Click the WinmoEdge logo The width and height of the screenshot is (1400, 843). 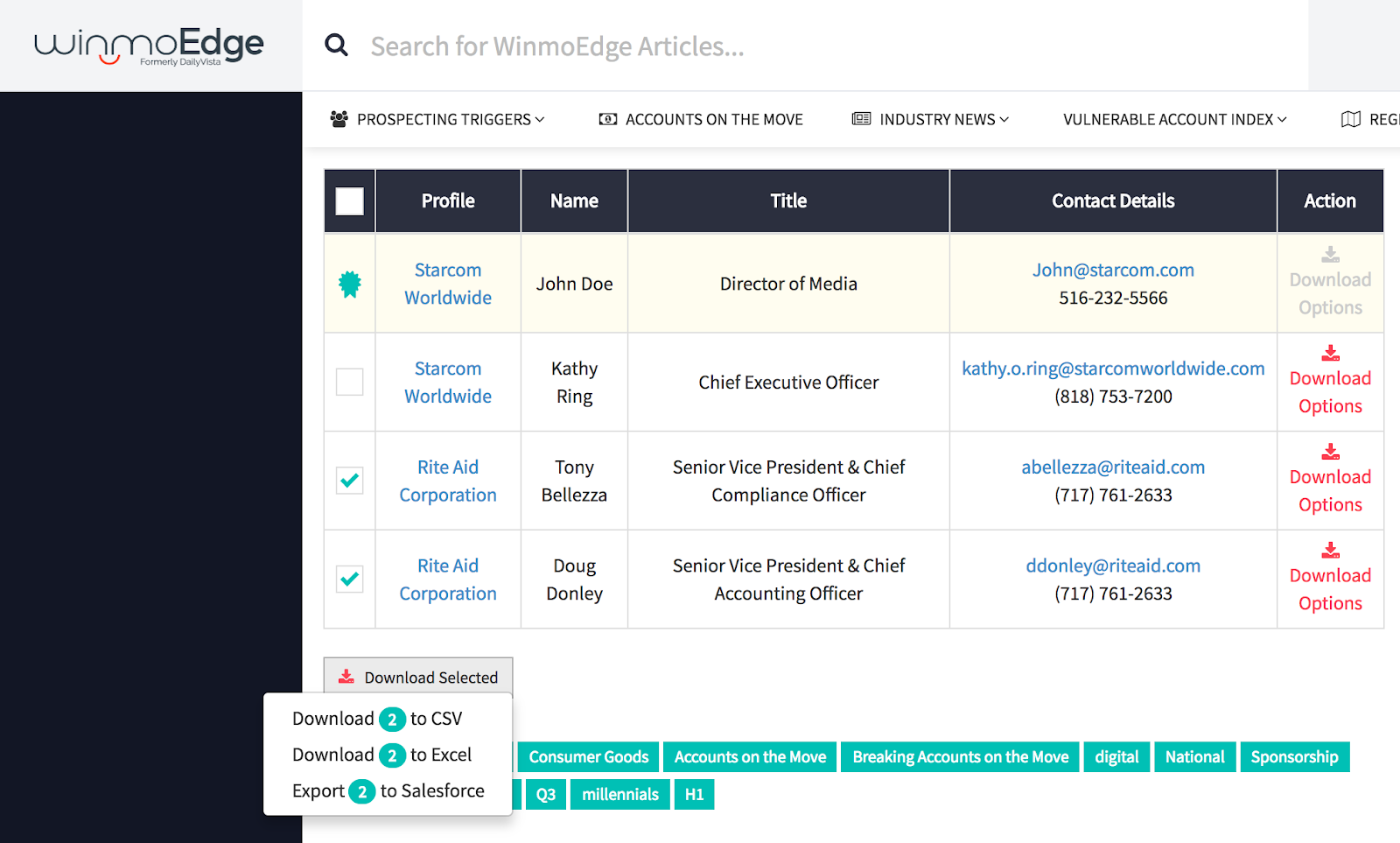coord(149,46)
